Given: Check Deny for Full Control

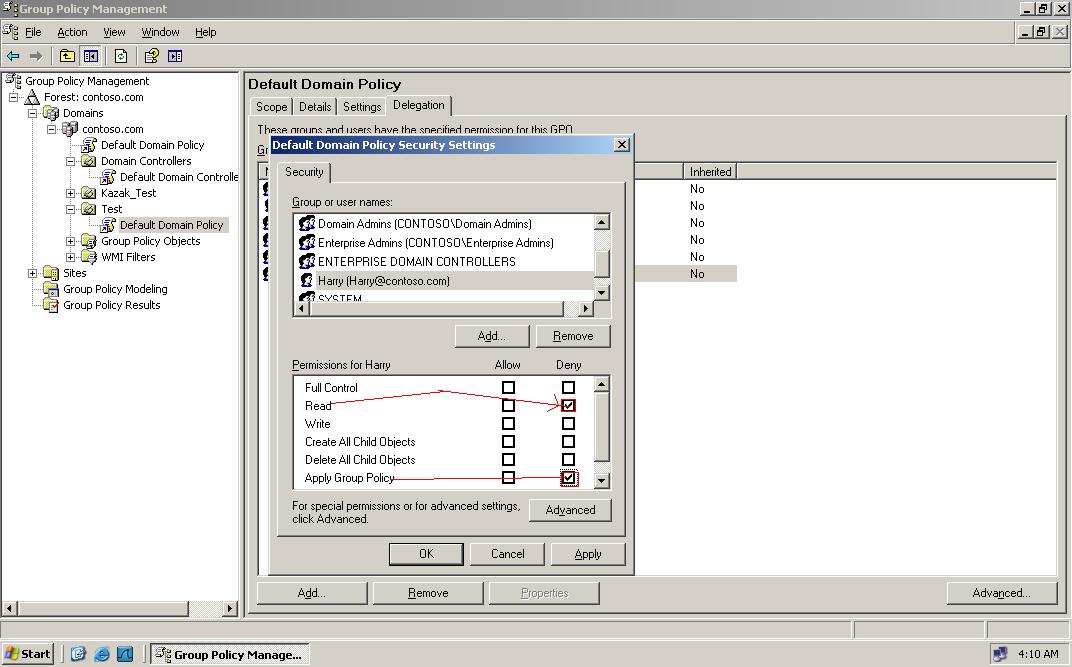Looking at the screenshot, I should (568, 387).
